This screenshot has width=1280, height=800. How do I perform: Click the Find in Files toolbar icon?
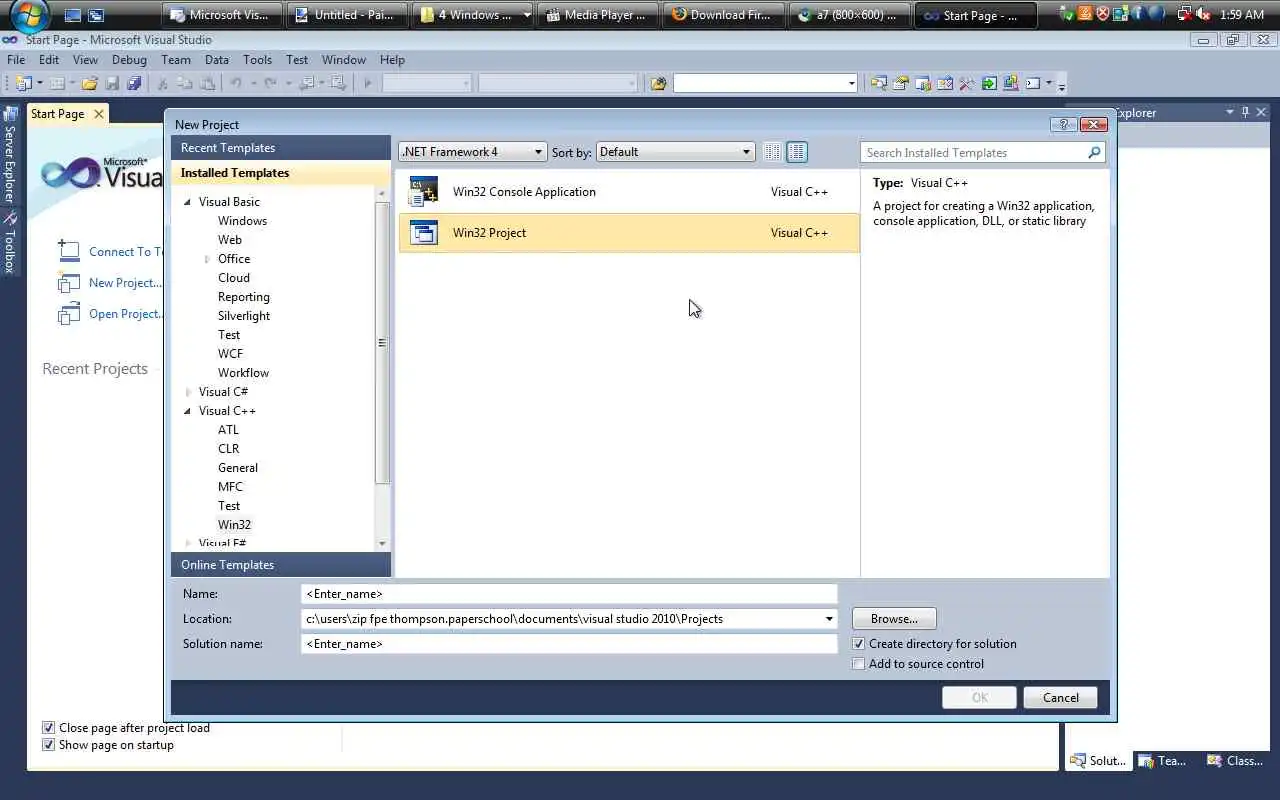[658, 84]
